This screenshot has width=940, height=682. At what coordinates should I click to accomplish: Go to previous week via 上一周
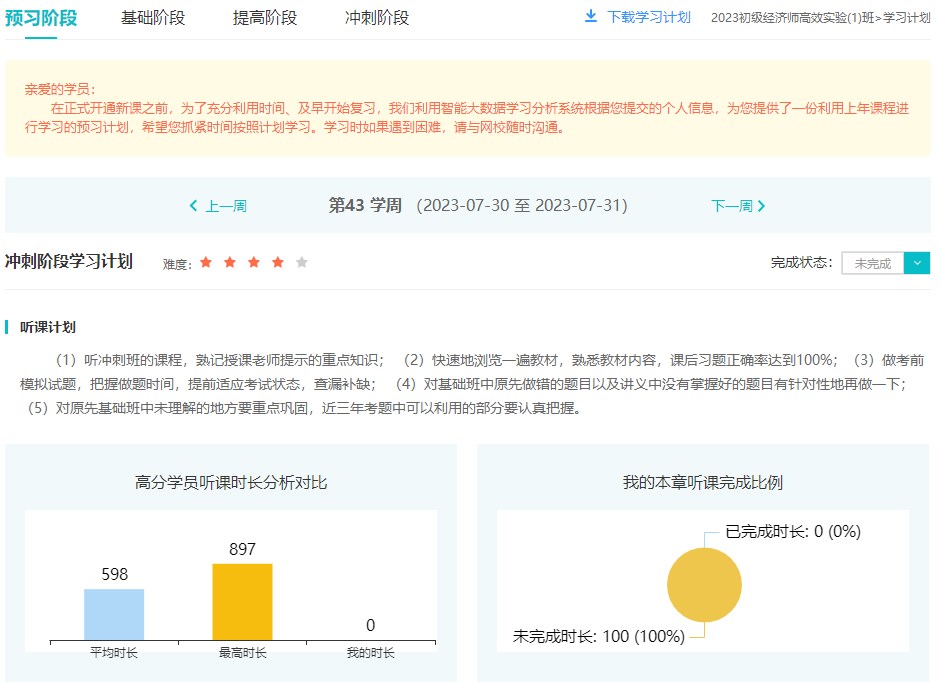[x=226, y=206]
